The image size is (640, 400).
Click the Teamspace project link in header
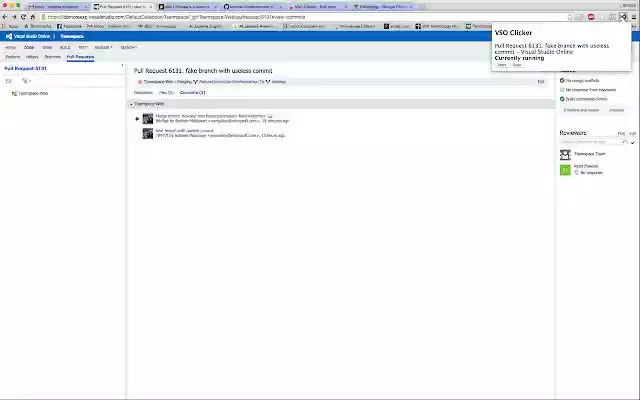coord(72,36)
